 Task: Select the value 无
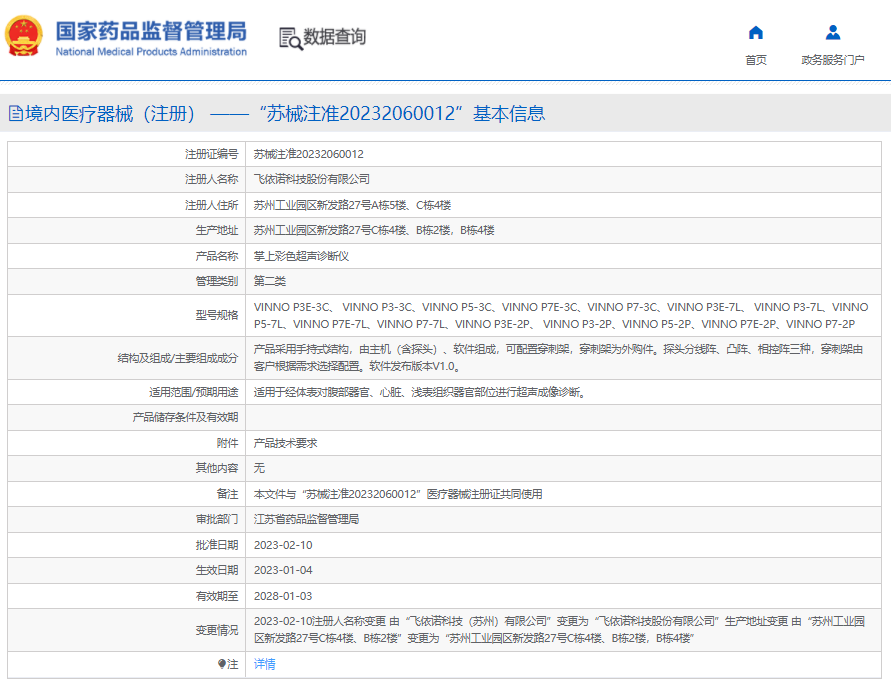[x=259, y=468]
